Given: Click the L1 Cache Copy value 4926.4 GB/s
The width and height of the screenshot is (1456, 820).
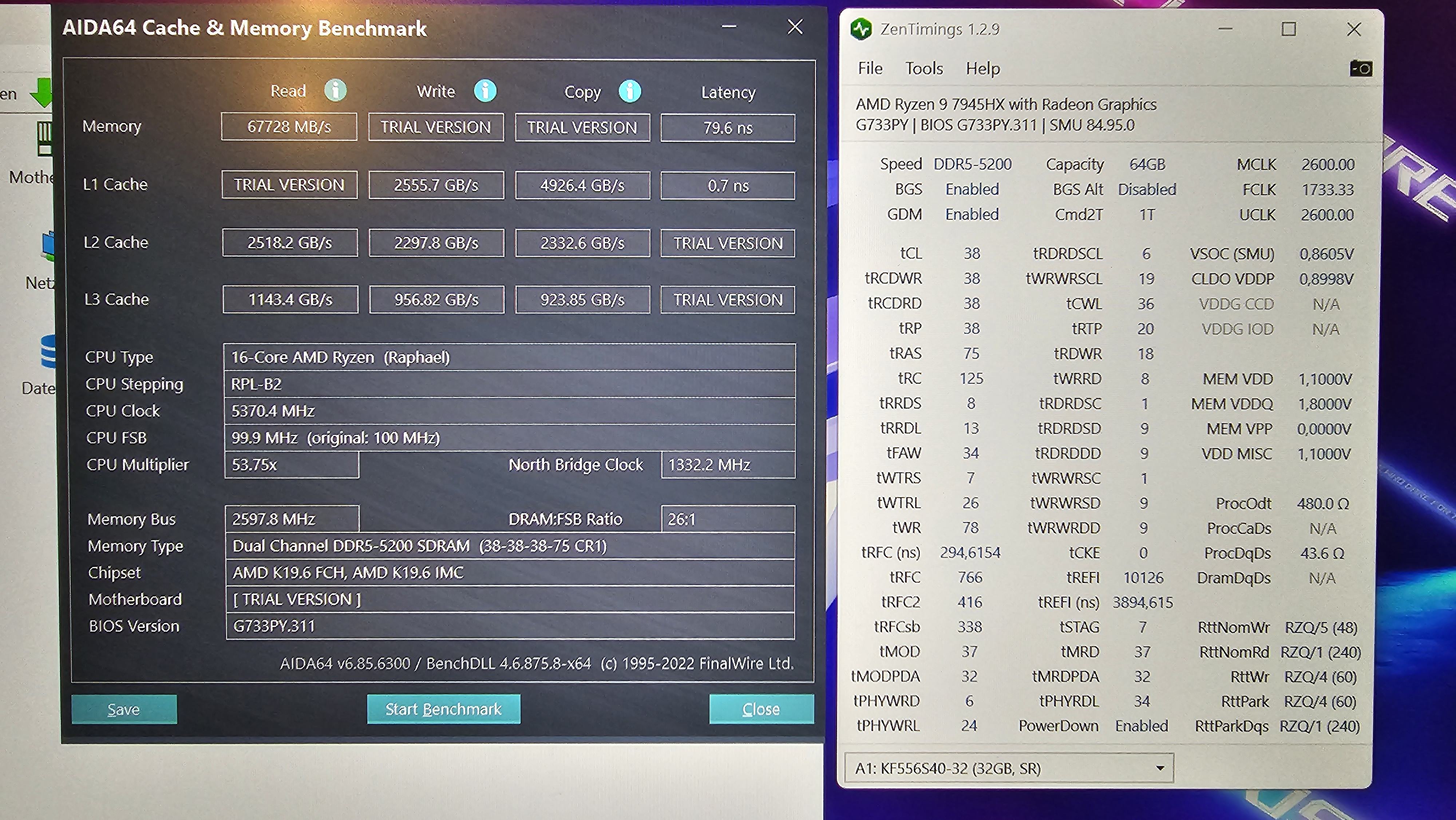Looking at the screenshot, I should [582, 185].
